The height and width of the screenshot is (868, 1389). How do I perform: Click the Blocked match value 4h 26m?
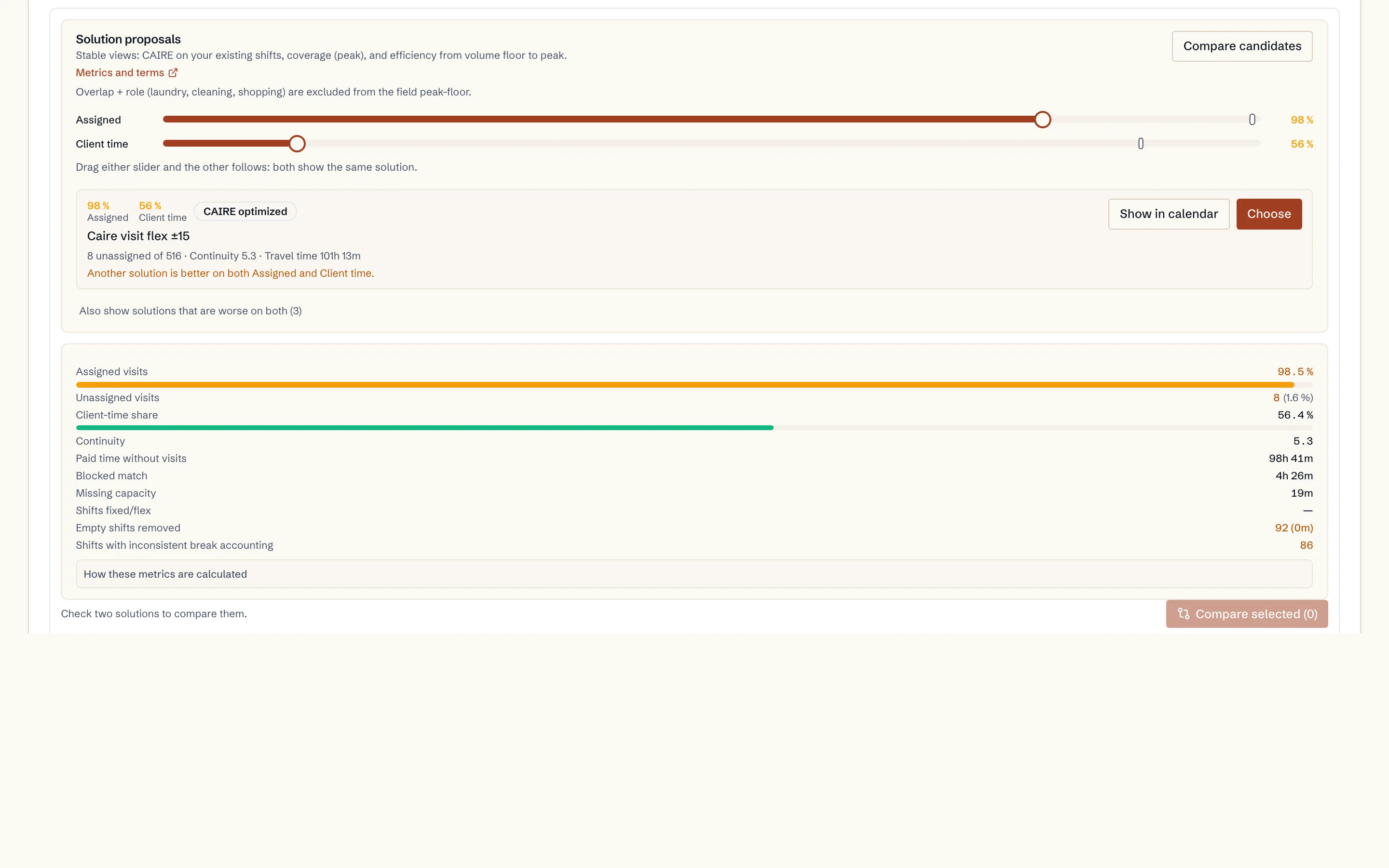point(1294,475)
